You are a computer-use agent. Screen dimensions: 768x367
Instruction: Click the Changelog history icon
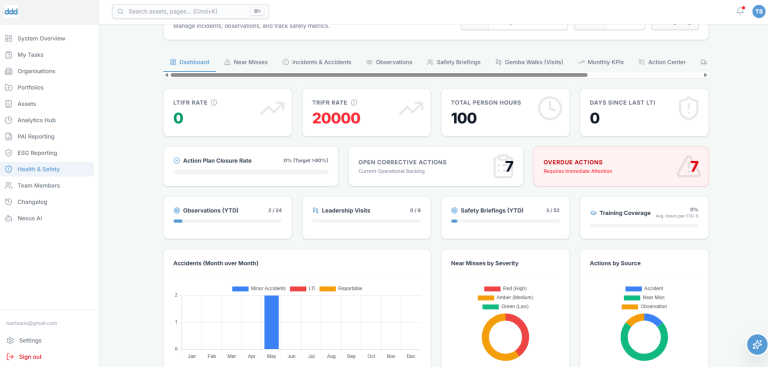pyautogui.click(x=8, y=202)
